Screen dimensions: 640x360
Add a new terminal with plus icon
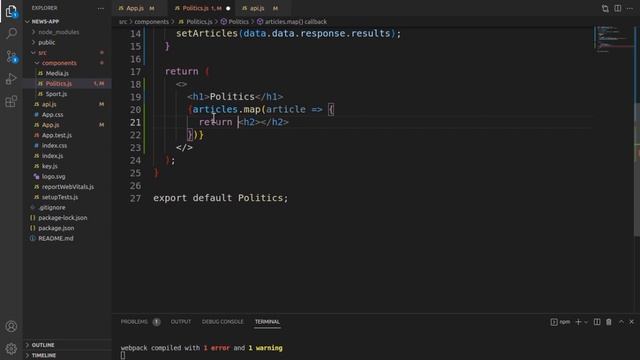tap(578, 322)
